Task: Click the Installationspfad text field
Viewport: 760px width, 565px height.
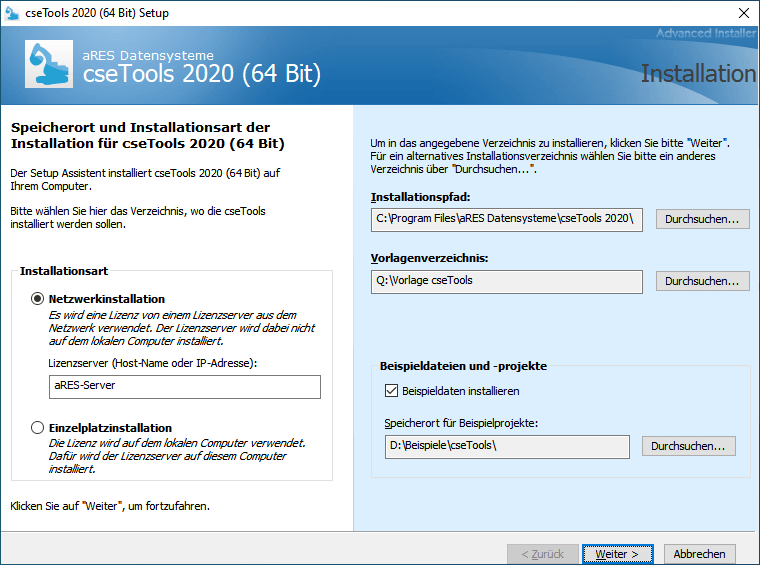Action: point(506,219)
